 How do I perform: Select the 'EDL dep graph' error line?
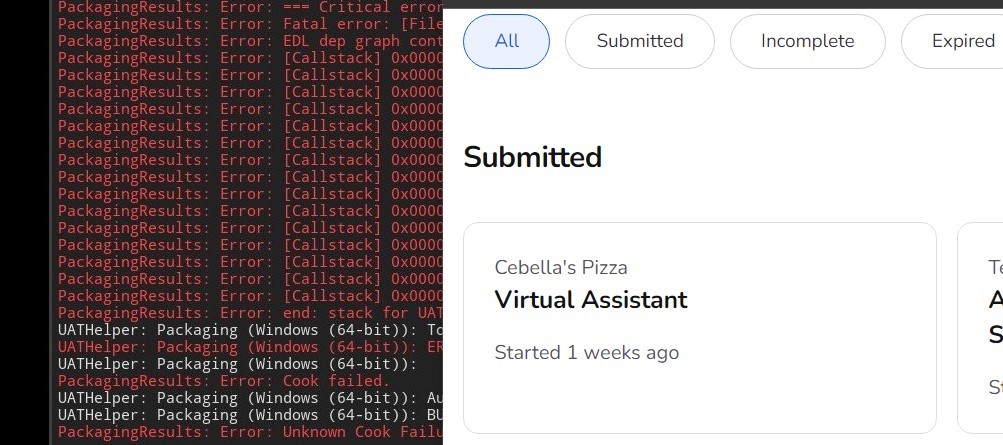coord(250,41)
